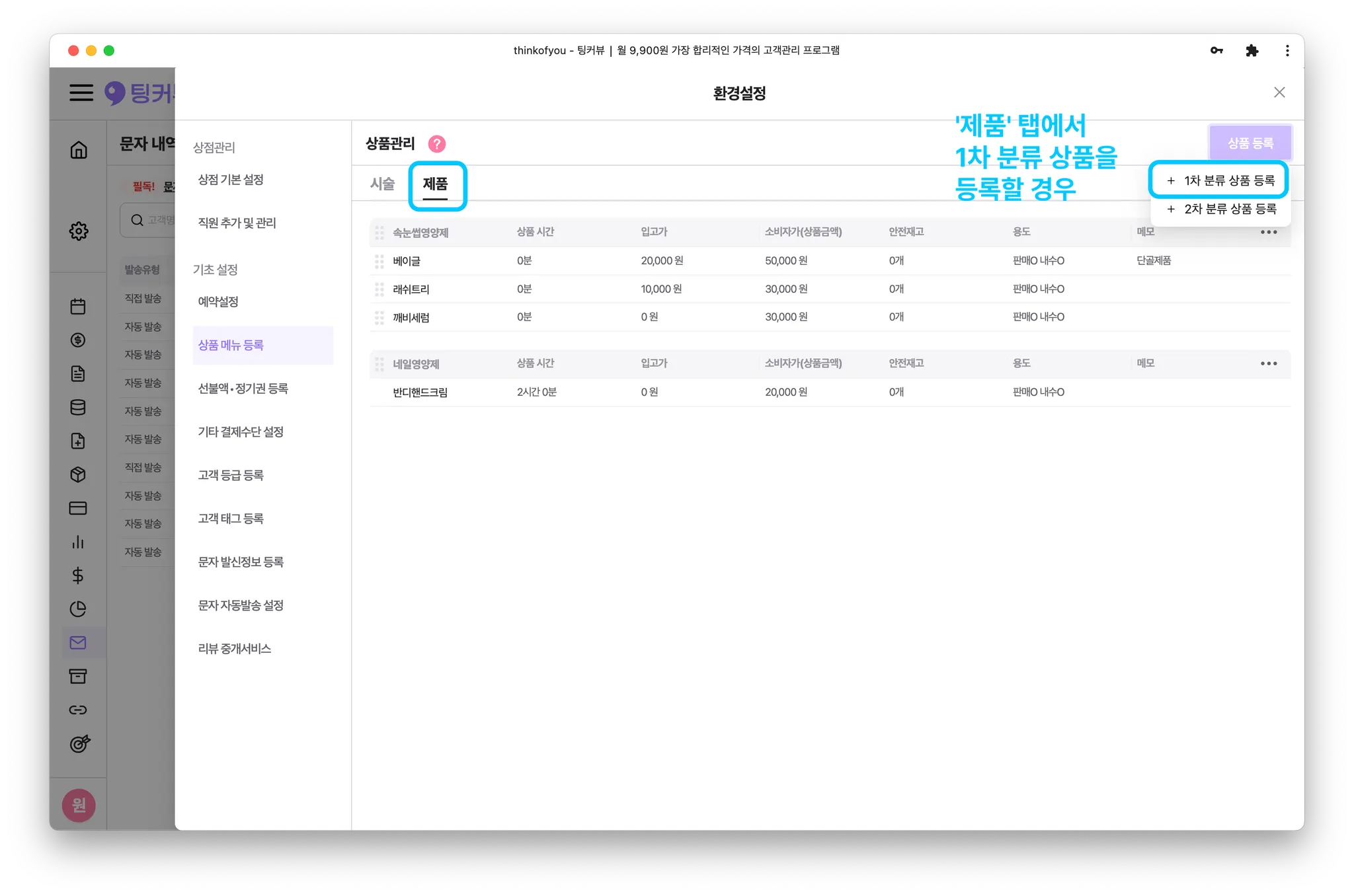Screen dimensions: 1354x896
Task: Click the calendar icon in sidebar
Action: (78, 307)
